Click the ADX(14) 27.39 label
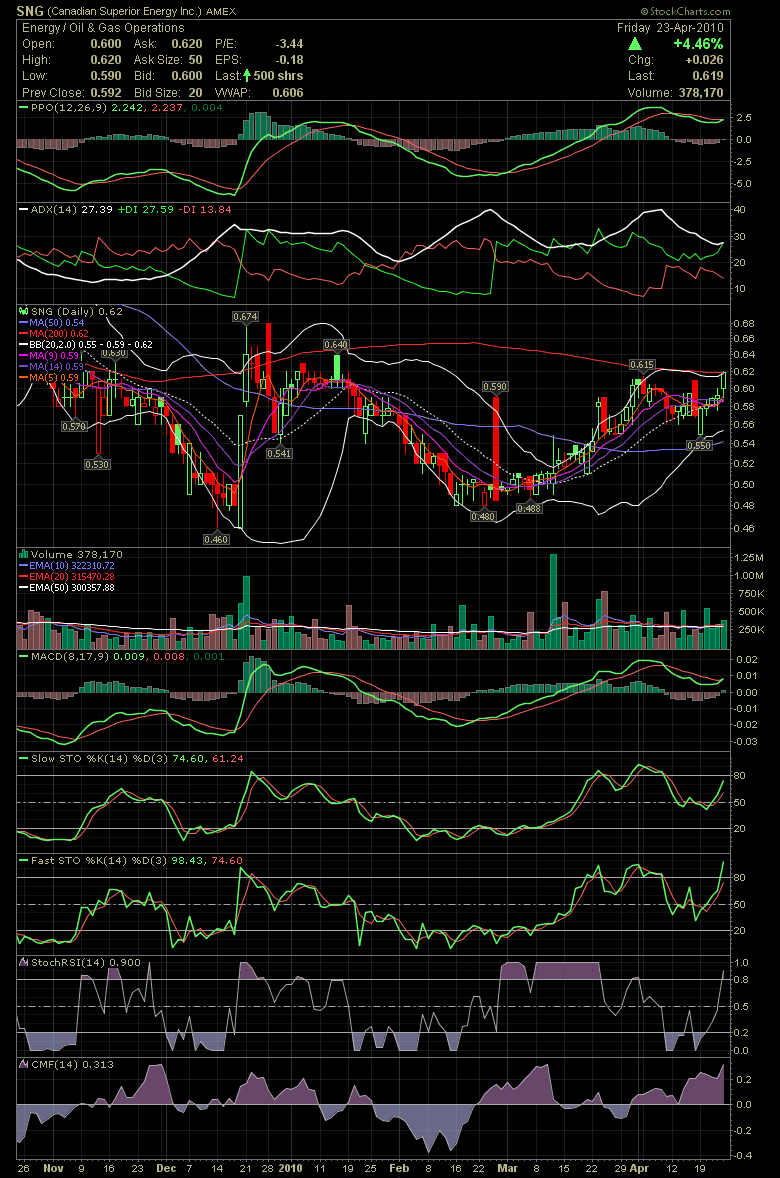Viewport: 780px width, 1178px height. pos(71,210)
